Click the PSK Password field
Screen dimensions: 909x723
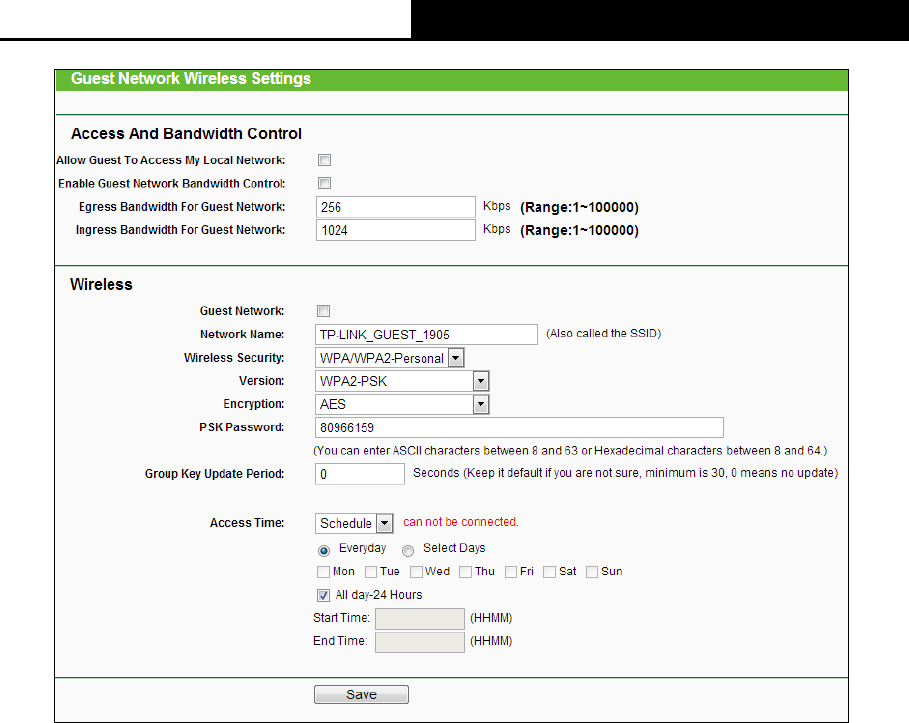tap(519, 428)
